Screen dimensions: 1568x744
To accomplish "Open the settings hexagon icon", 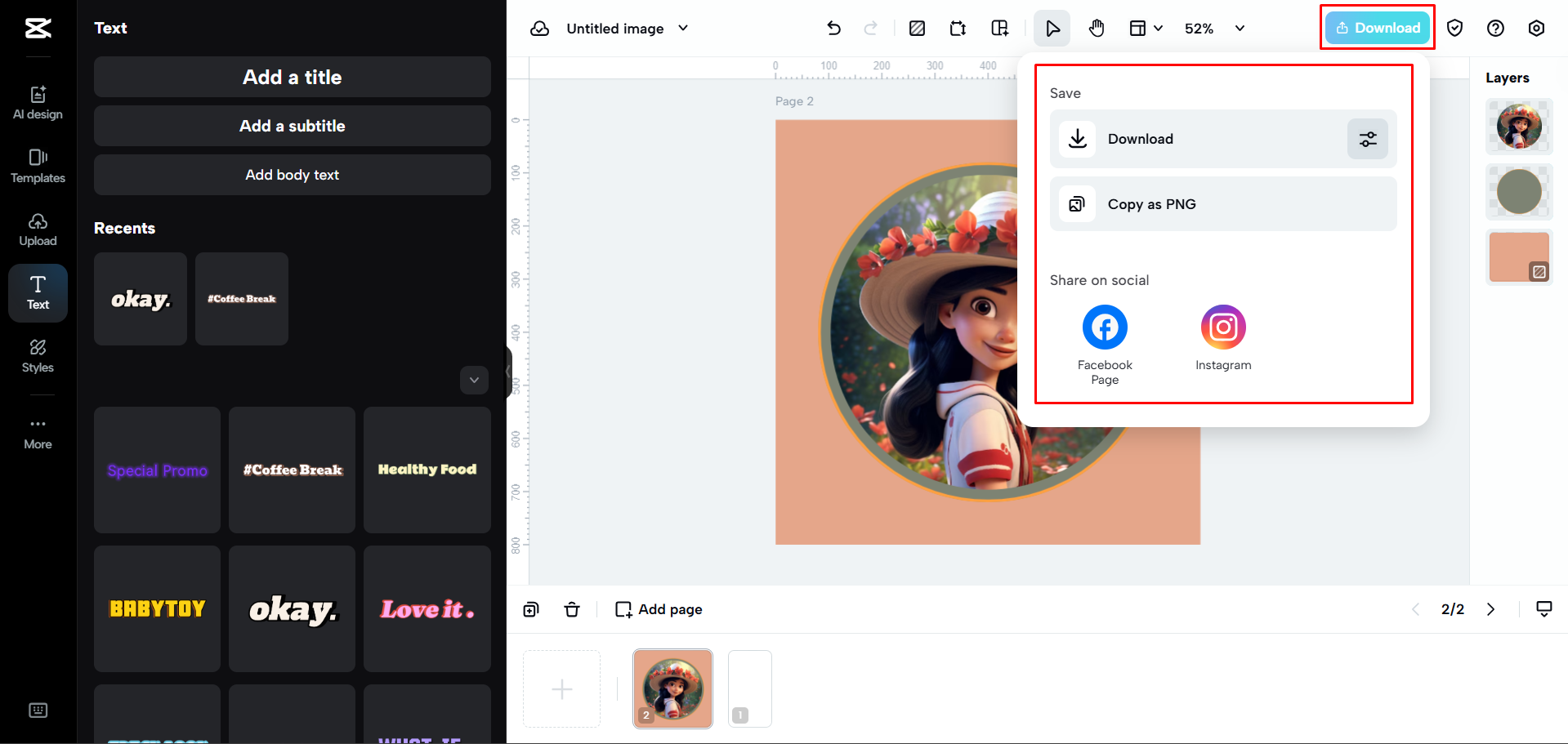I will (x=1536, y=29).
